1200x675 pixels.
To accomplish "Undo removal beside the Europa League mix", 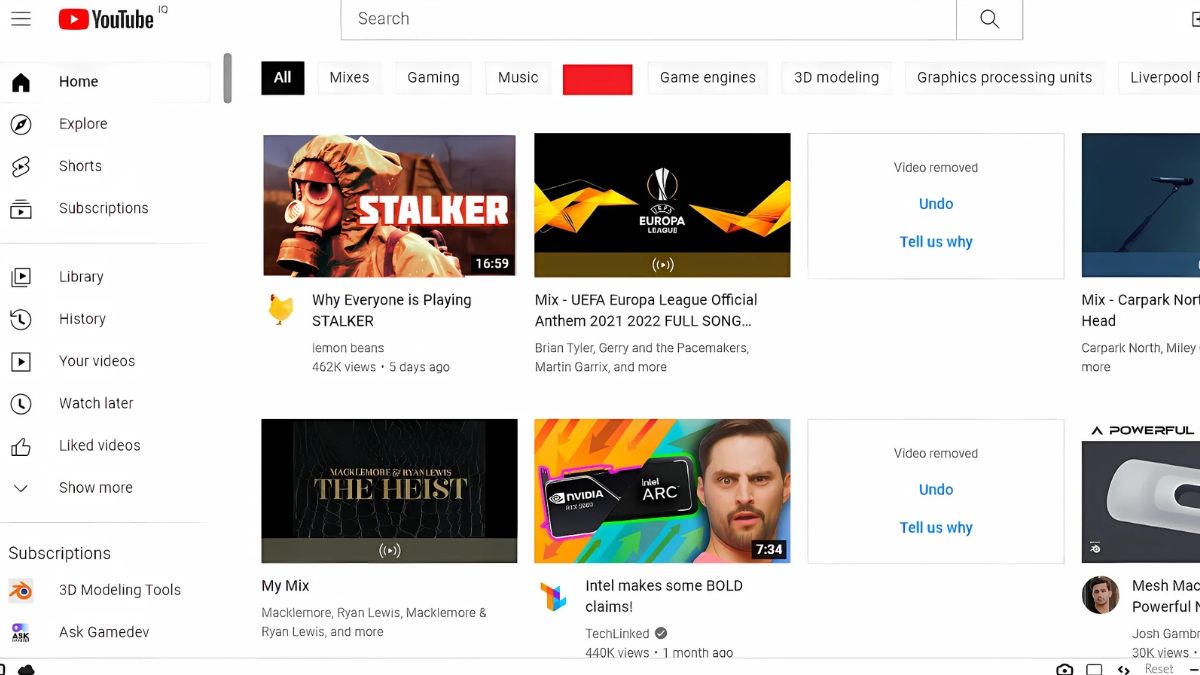I will [x=936, y=204].
